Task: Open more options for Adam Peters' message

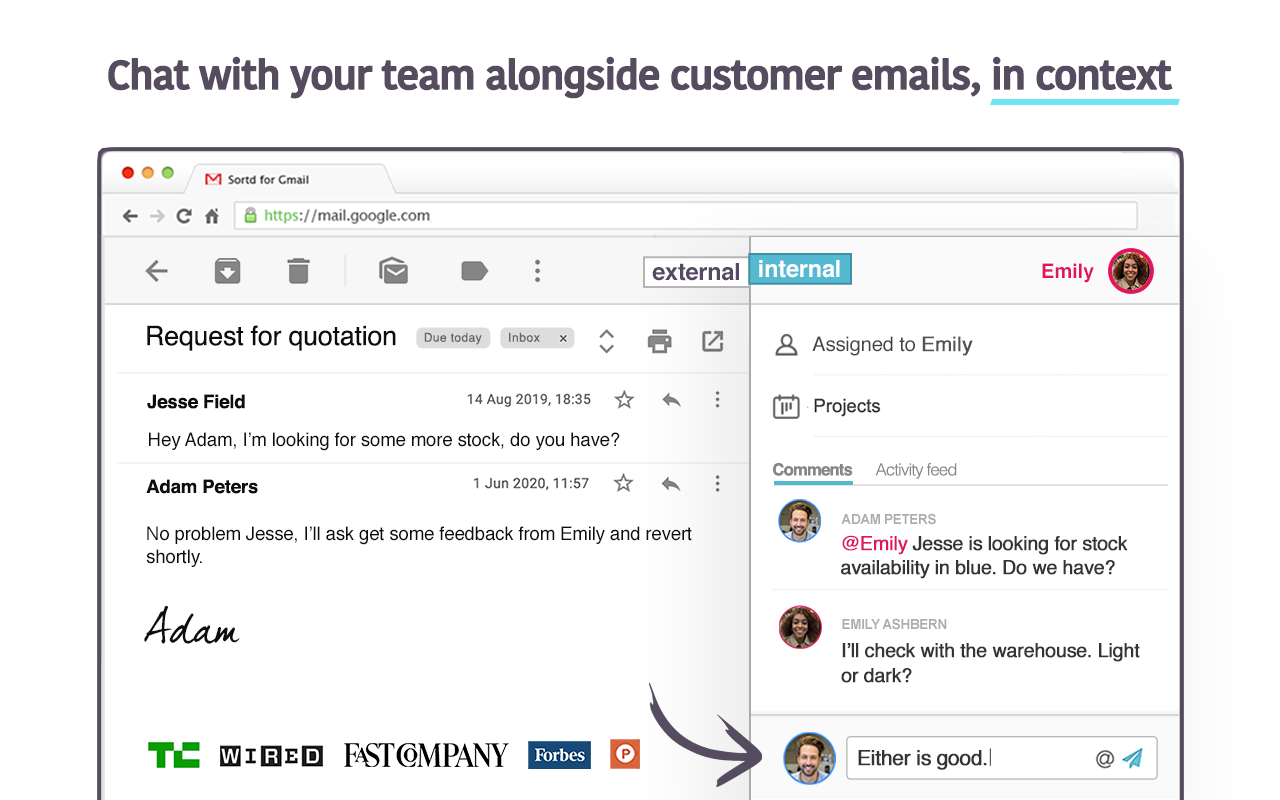Action: point(717,484)
